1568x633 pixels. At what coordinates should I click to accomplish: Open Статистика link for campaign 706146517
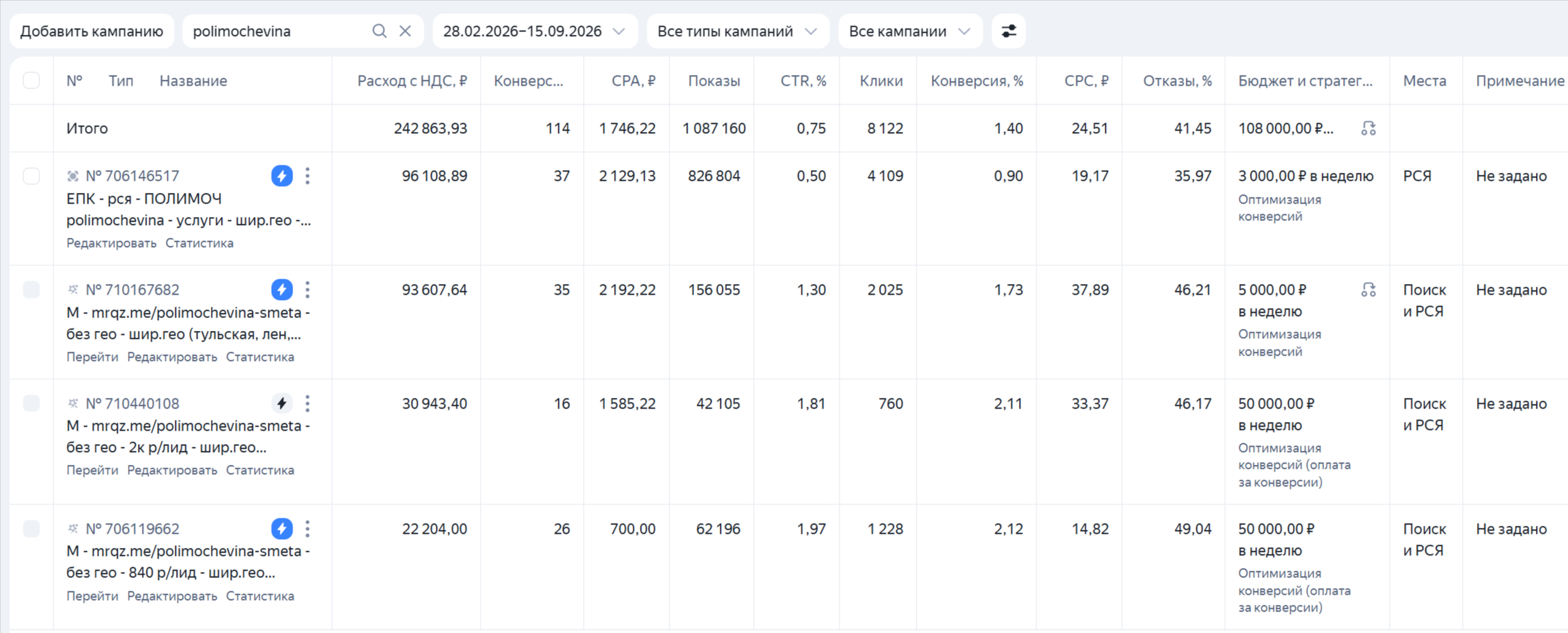pos(200,243)
